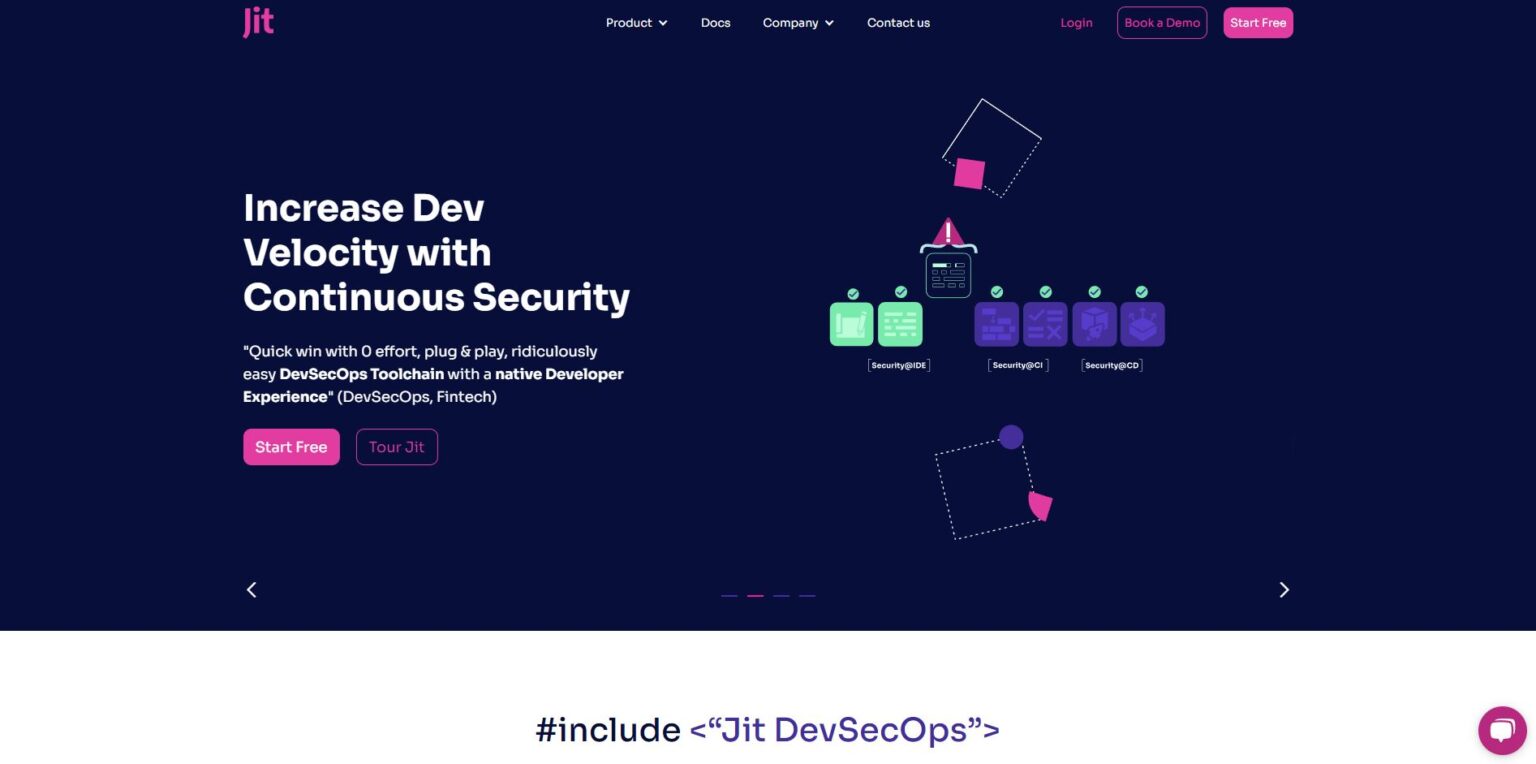The height and width of the screenshot is (764, 1536).
Task: Select the second carousel indicator dot
Action: [x=755, y=595]
